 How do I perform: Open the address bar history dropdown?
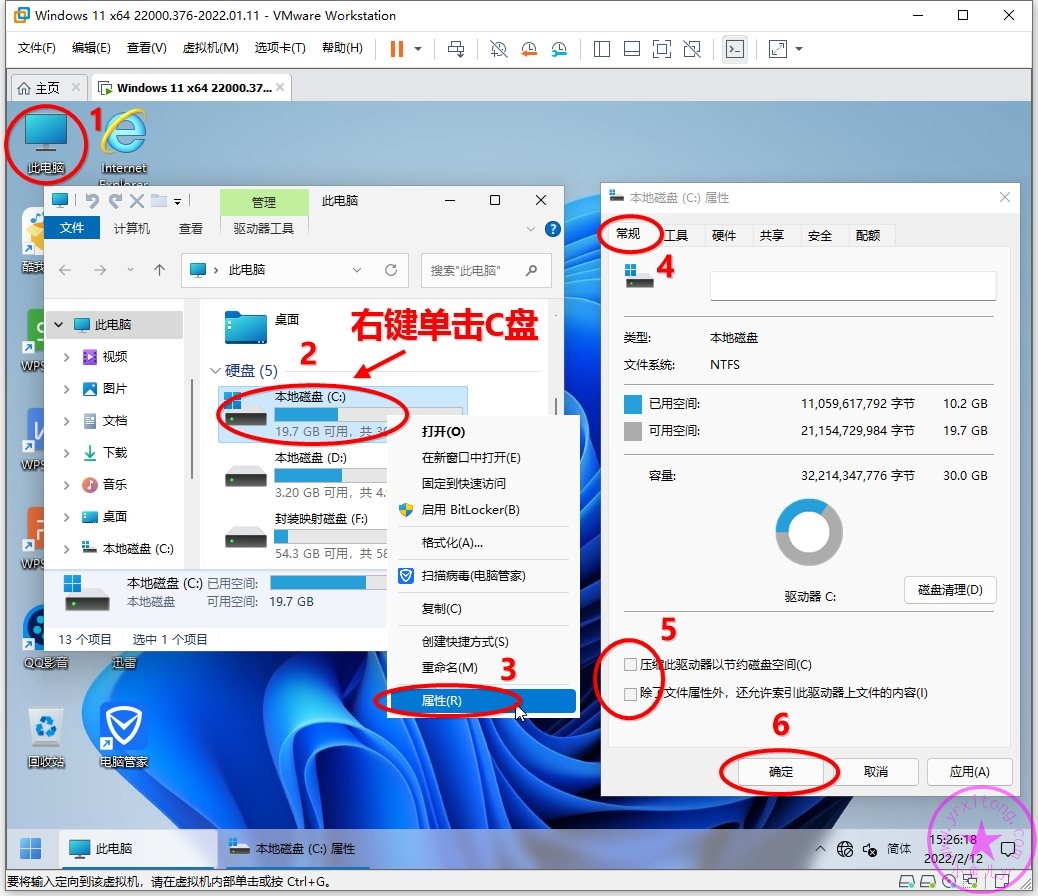tap(357, 270)
